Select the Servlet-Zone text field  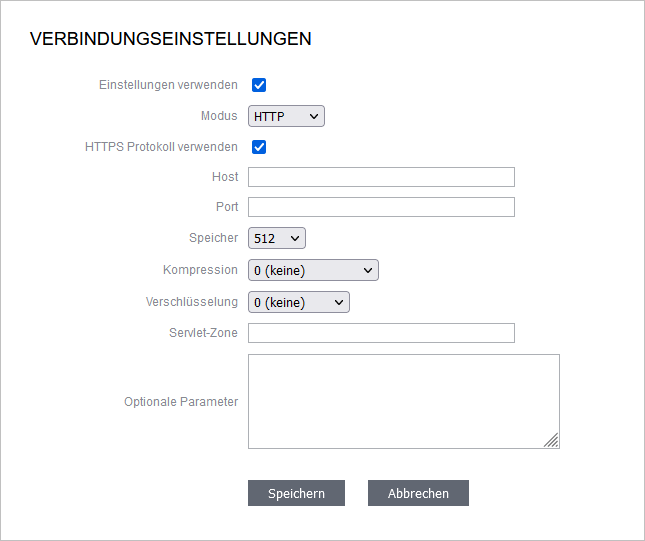381,333
